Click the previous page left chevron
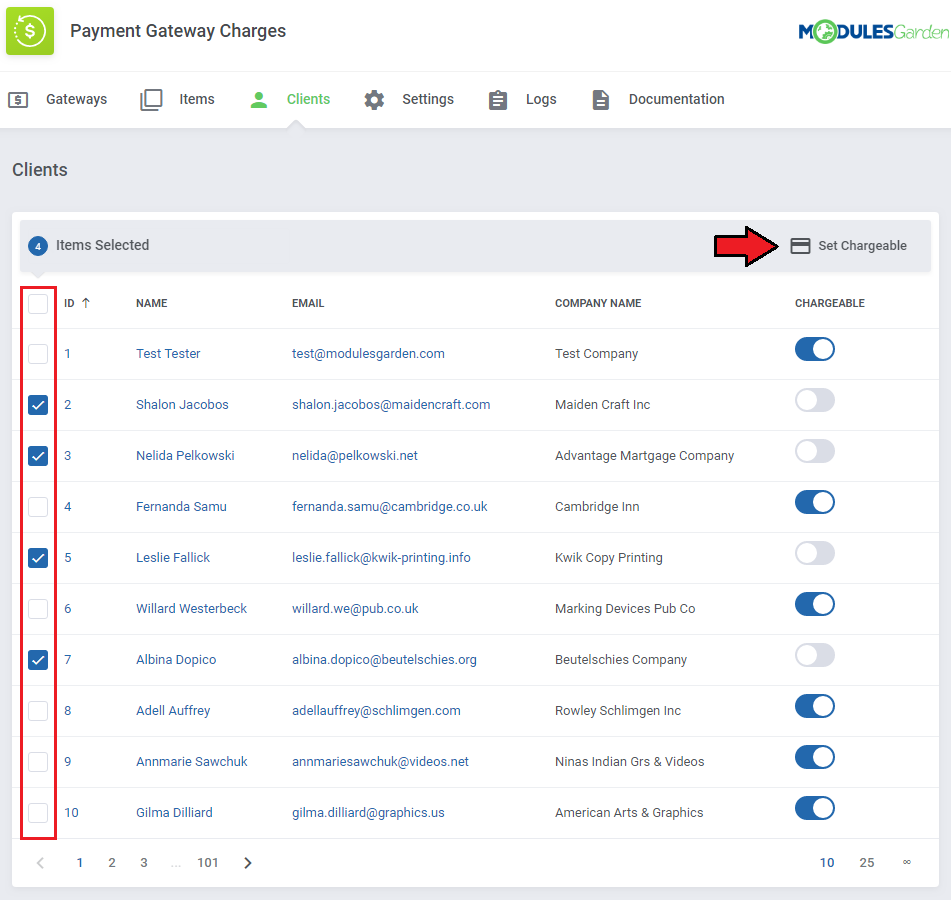This screenshot has width=951, height=900. click(x=40, y=862)
